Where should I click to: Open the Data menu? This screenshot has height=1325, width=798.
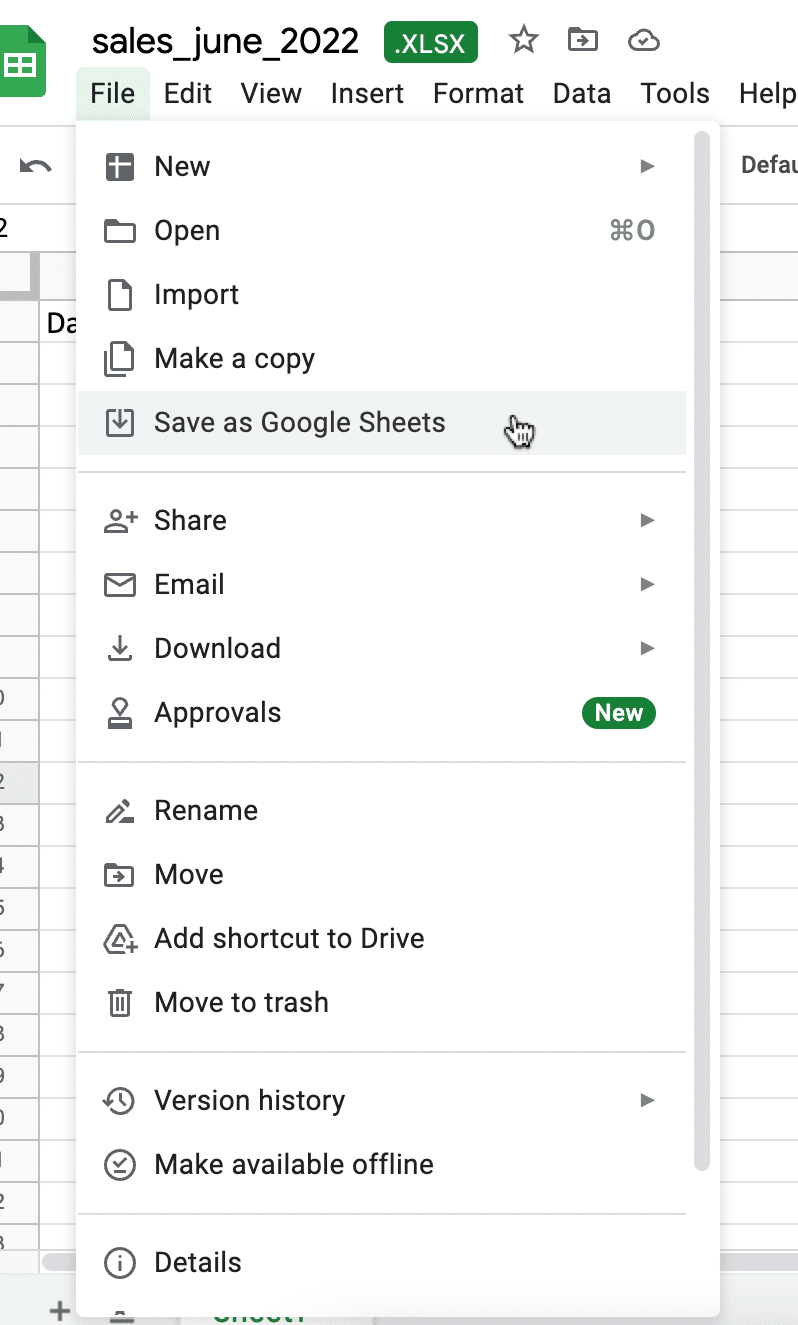[x=581, y=93]
